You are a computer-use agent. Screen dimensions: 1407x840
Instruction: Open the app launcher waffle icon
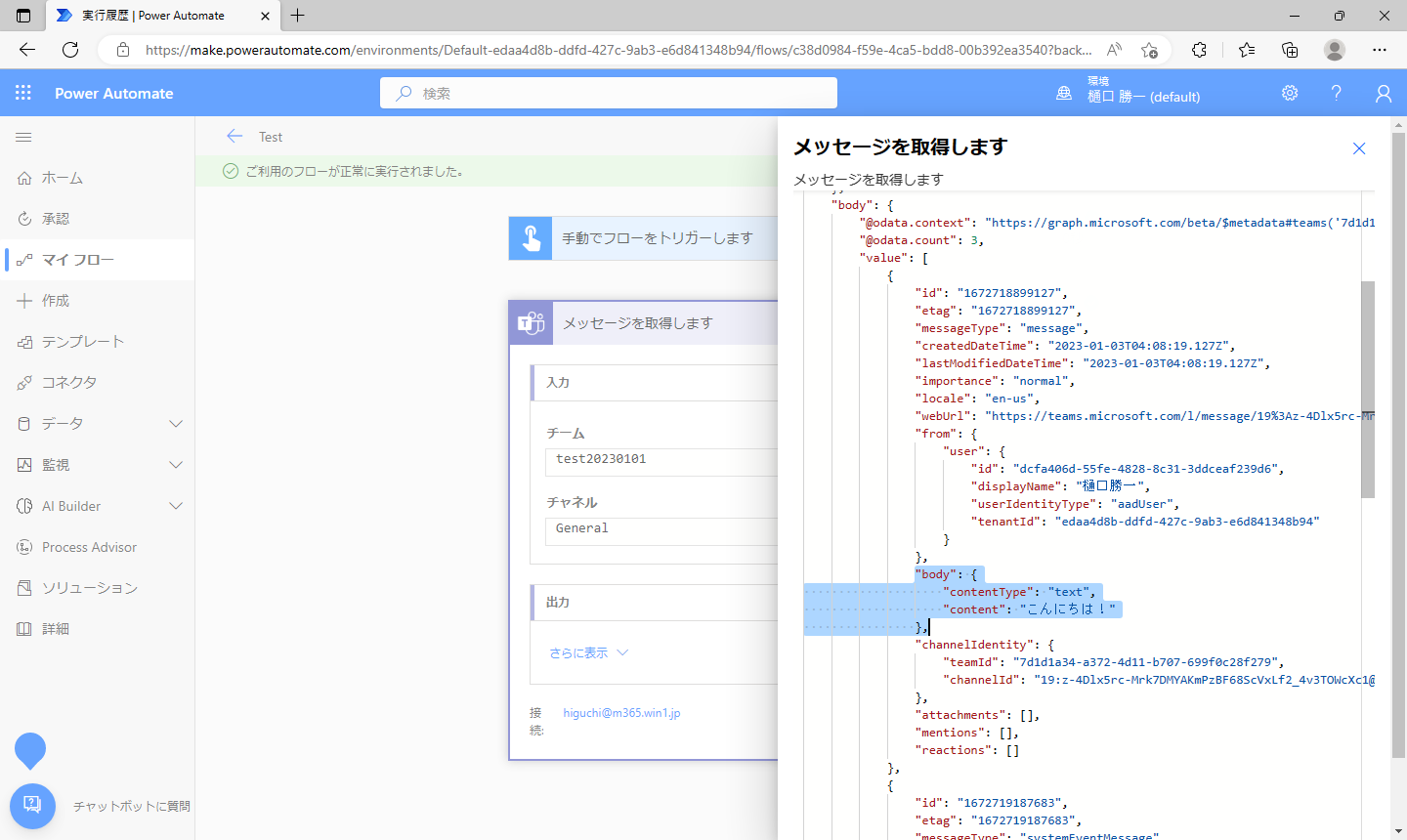point(23,93)
